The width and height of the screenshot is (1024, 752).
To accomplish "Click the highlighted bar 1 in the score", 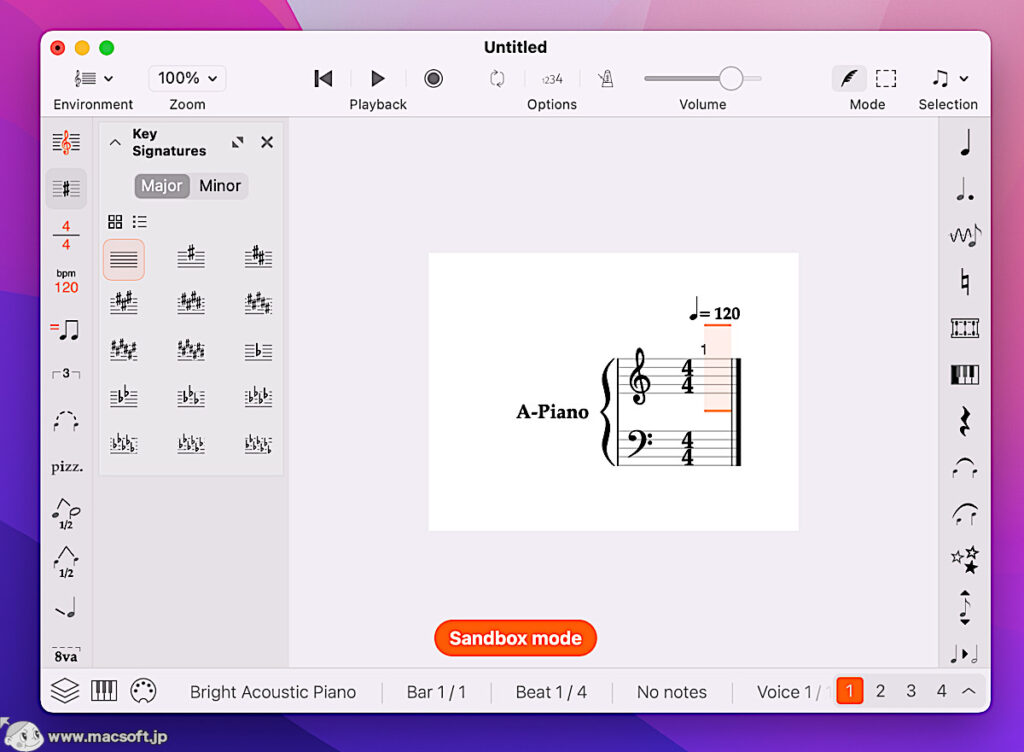I will click(717, 368).
